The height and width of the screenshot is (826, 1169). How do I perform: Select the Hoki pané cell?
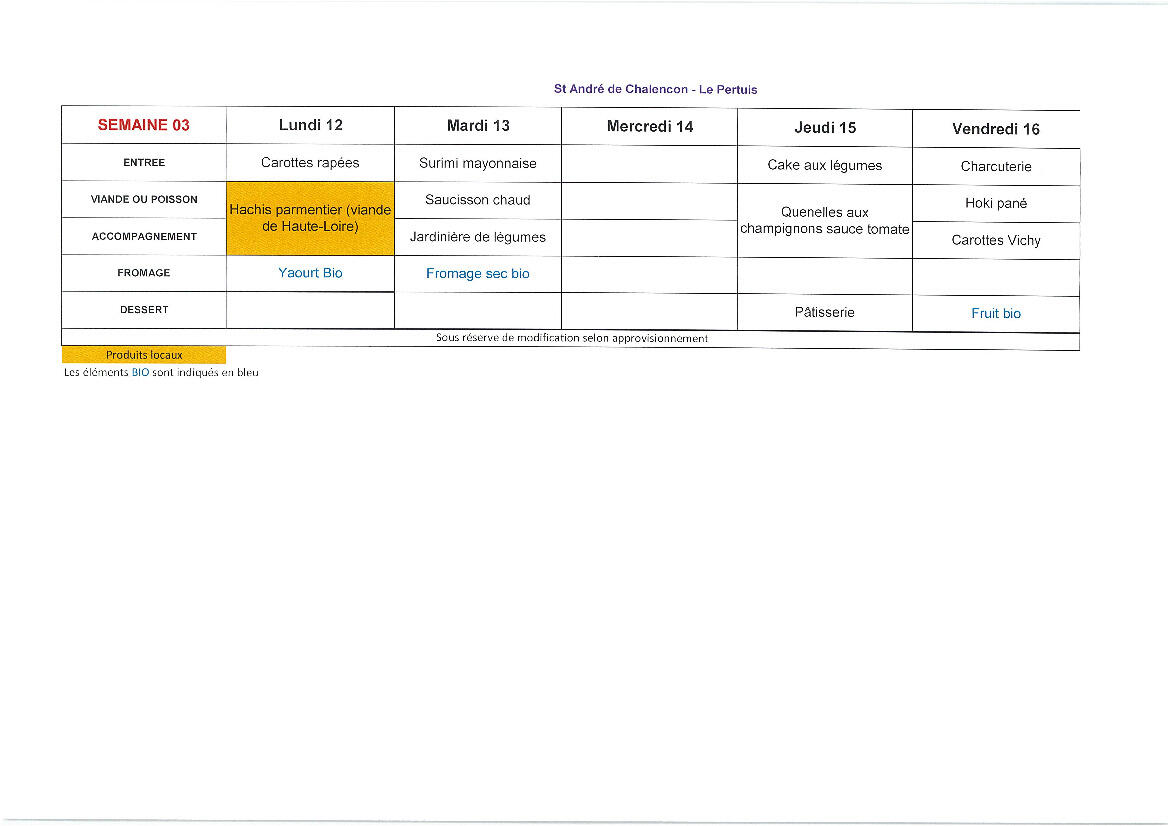pos(996,203)
